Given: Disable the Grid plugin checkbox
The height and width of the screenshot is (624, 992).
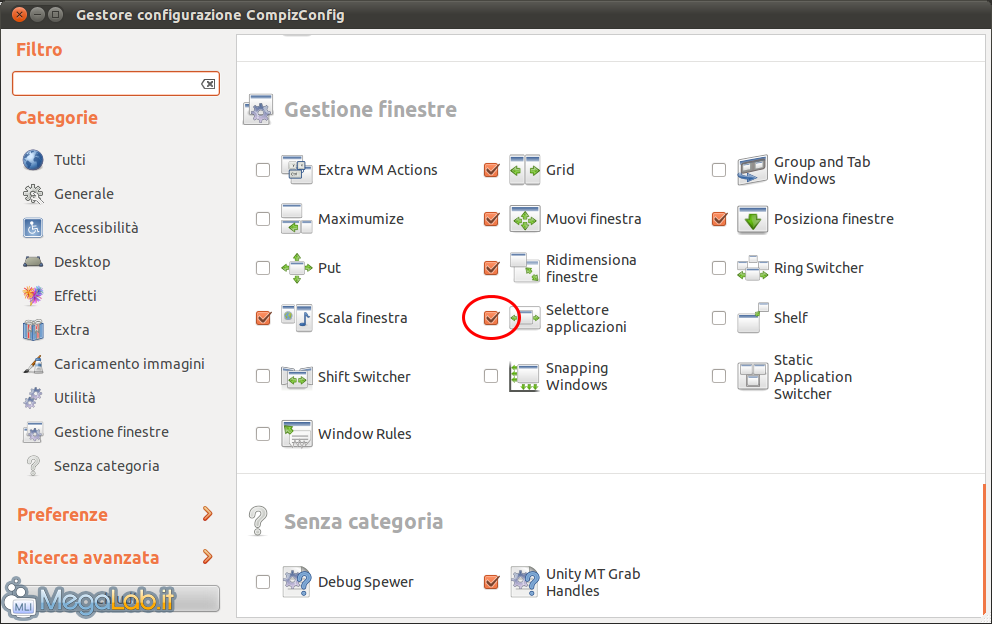Looking at the screenshot, I should (491, 170).
